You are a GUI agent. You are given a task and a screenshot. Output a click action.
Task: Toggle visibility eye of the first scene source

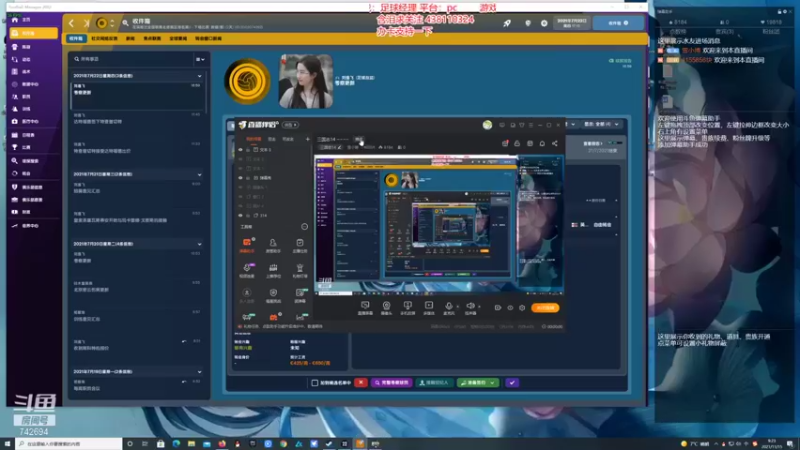241,150
